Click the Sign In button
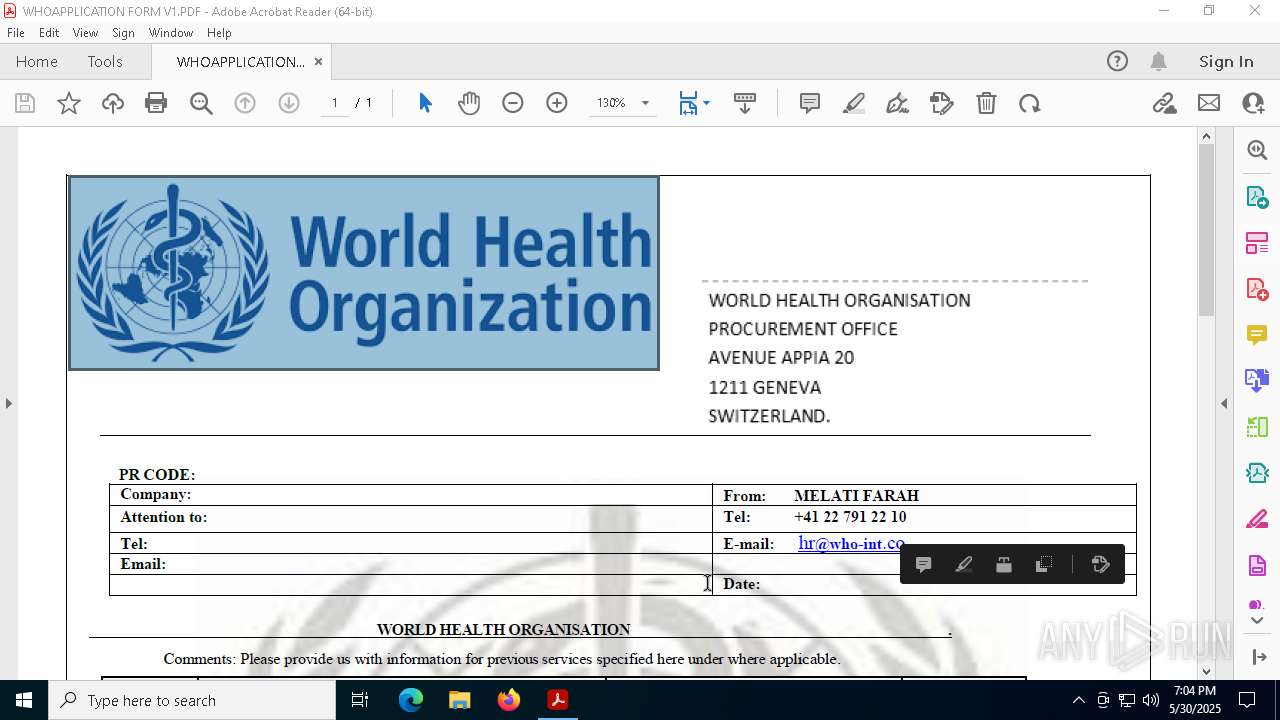This screenshot has height=720, width=1280. (1226, 62)
